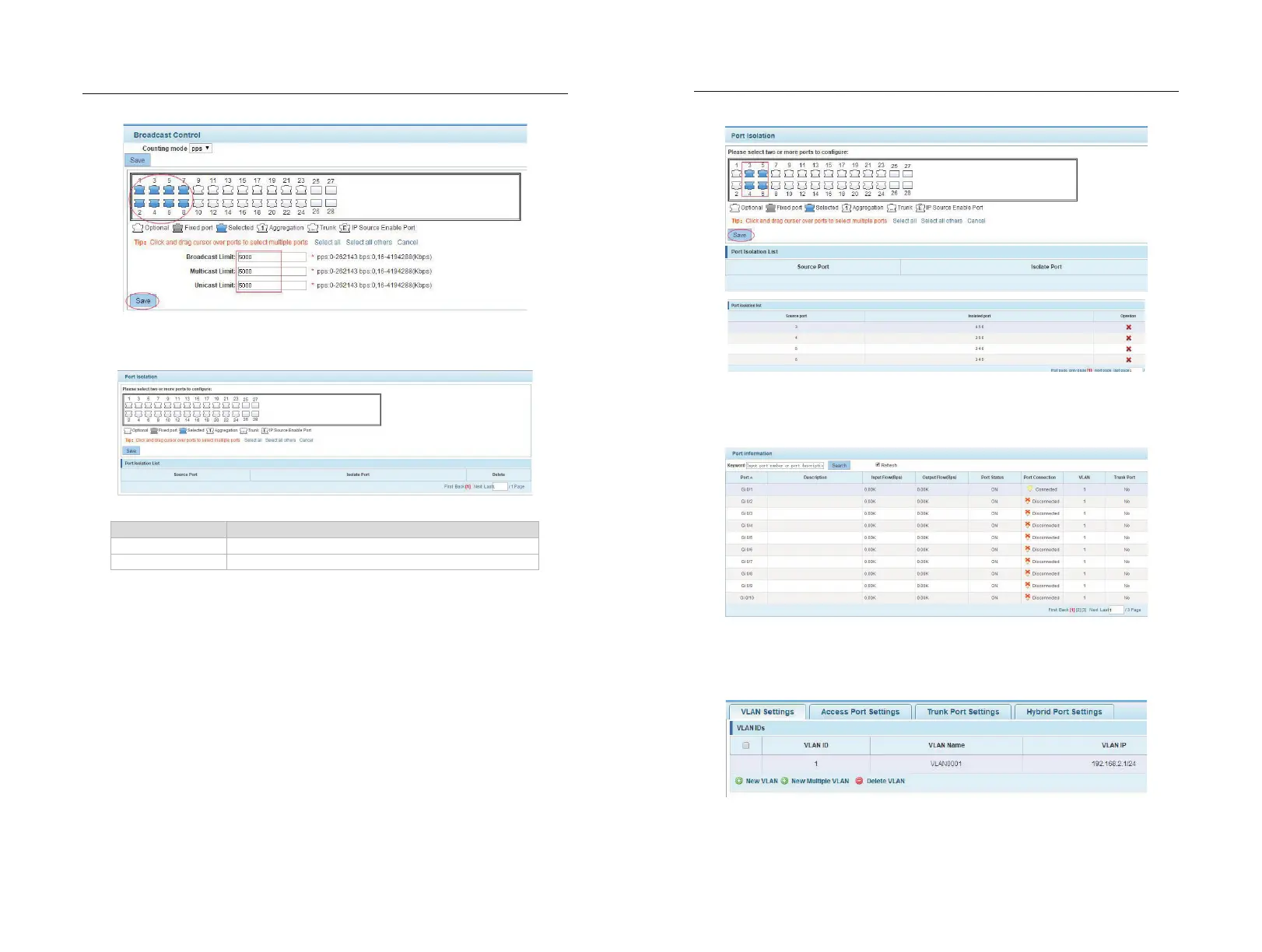Click Select all in large Port Isolation panel

tap(904, 221)
